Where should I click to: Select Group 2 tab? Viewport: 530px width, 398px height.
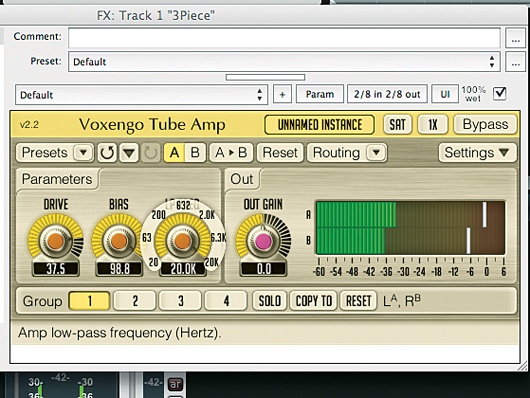tap(135, 301)
